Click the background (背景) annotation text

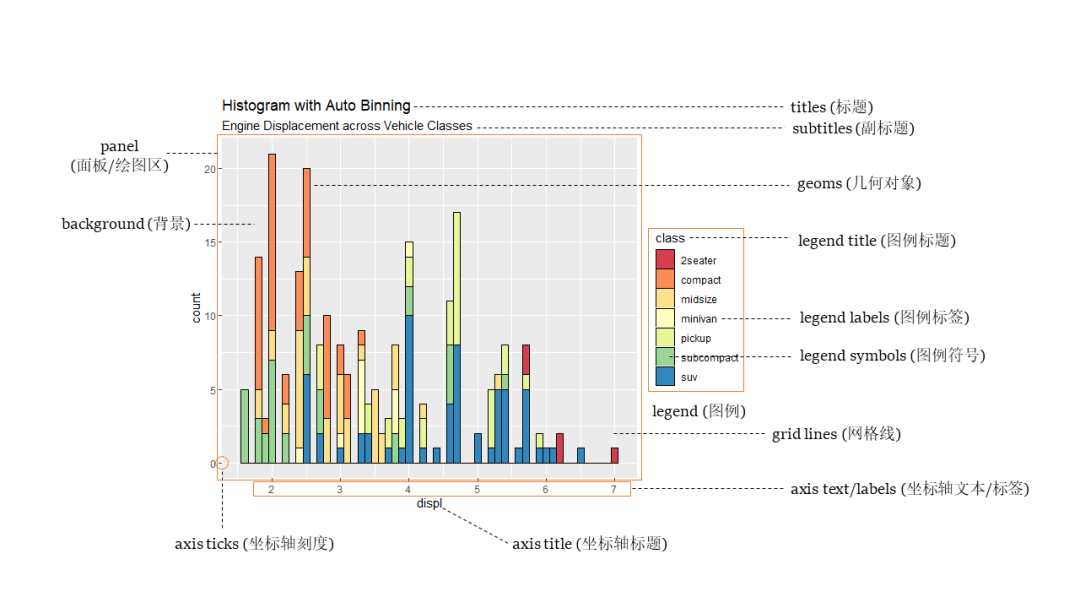click(x=126, y=223)
